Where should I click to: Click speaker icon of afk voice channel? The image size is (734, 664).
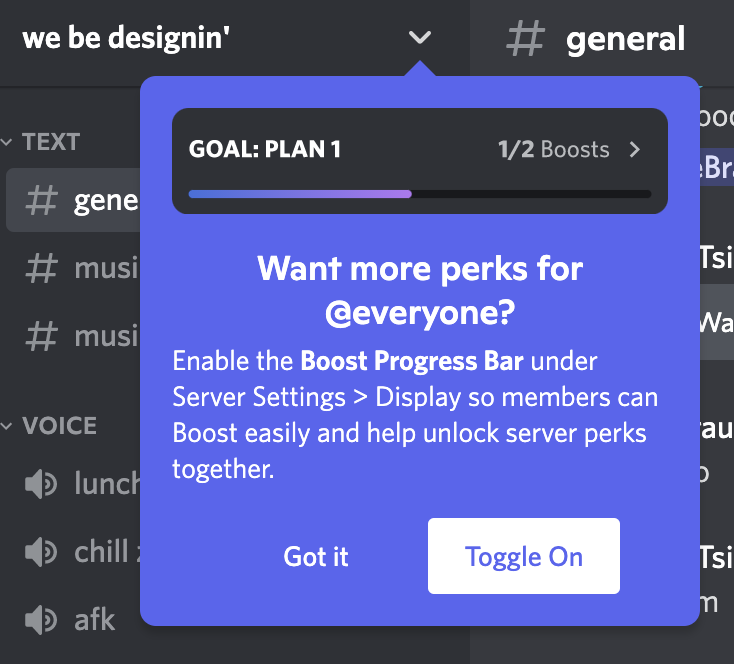click(41, 619)
